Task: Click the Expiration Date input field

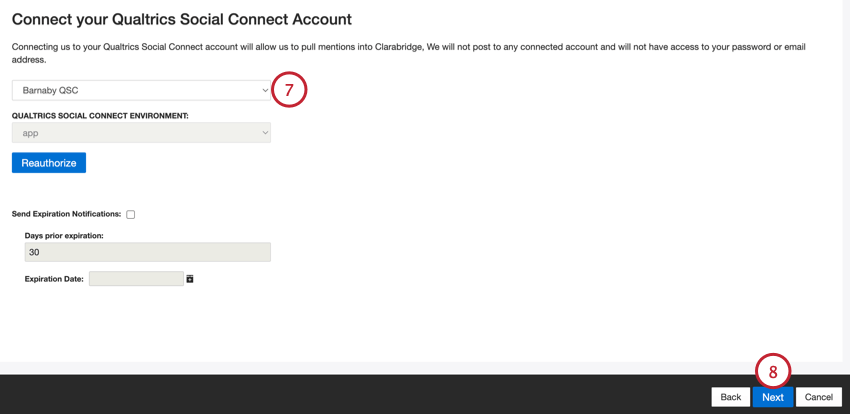Action: 136,279
